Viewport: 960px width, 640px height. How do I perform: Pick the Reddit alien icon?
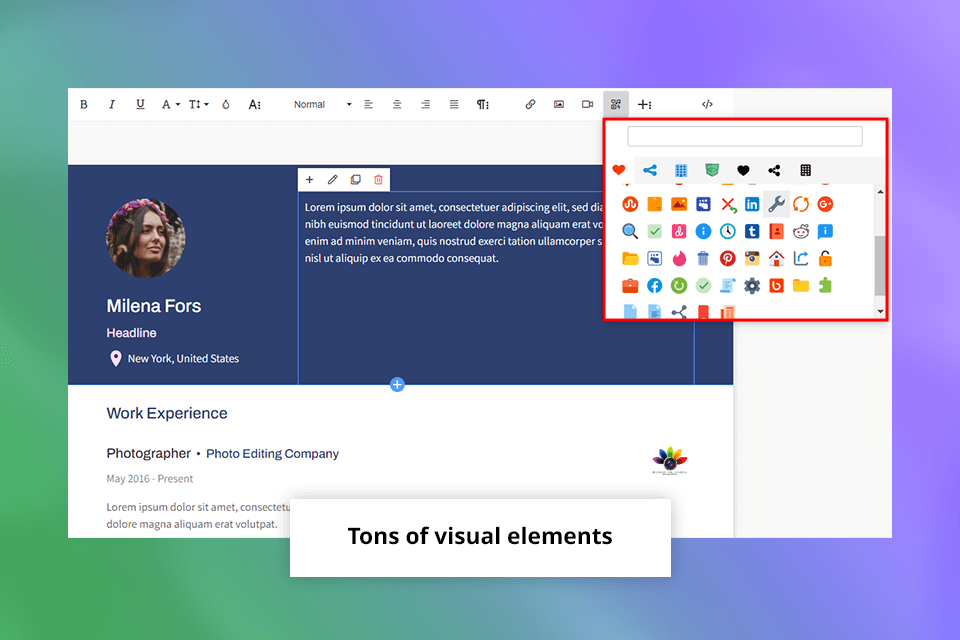click(x=801, y=231)
